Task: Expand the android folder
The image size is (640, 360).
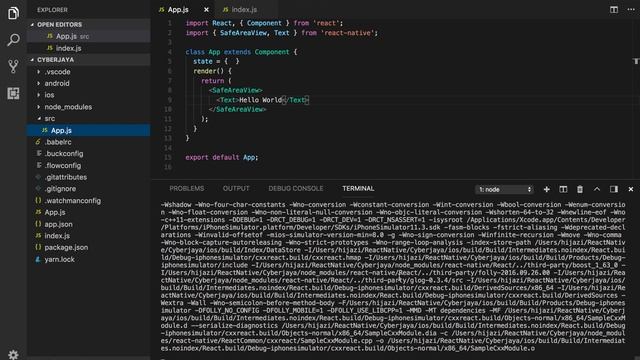Action: 57,83
